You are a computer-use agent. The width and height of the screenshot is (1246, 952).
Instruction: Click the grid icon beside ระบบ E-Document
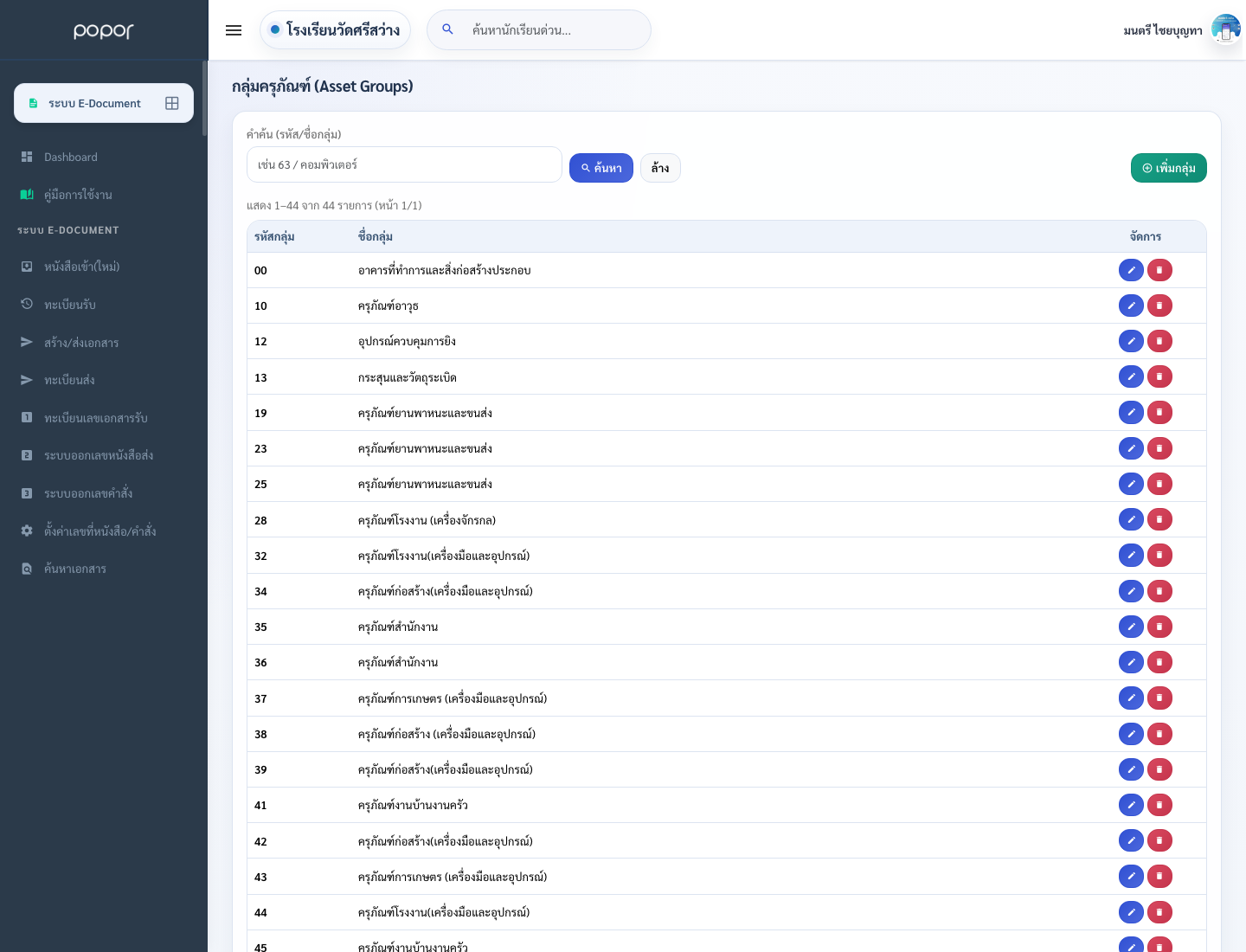point(172,103)
